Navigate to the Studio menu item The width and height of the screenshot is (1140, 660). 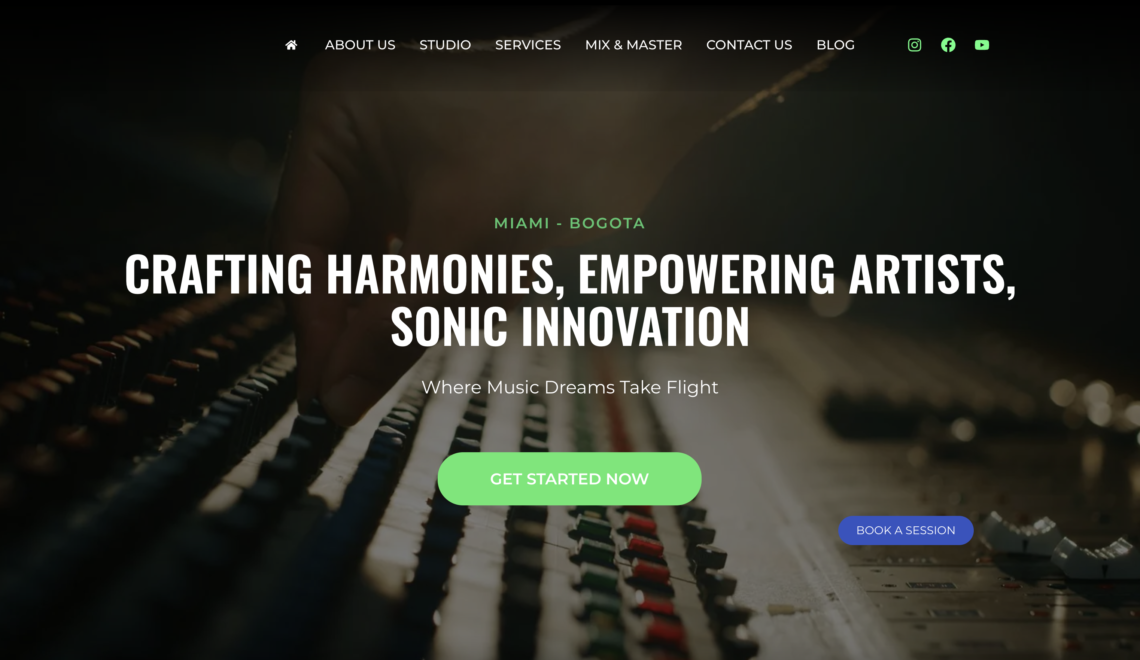445,45
